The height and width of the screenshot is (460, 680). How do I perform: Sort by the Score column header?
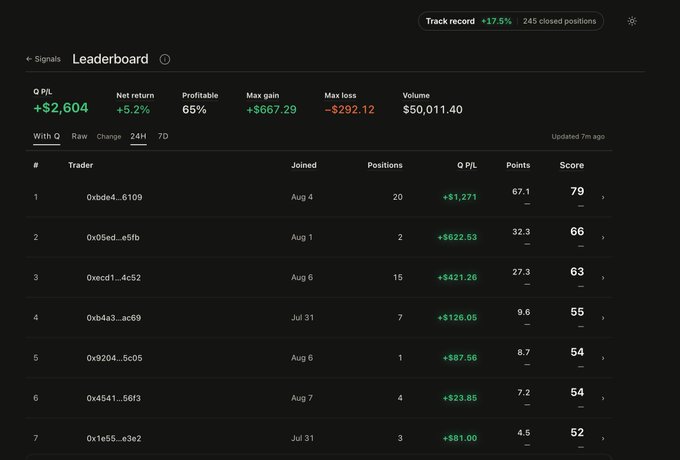pos(572,165)
